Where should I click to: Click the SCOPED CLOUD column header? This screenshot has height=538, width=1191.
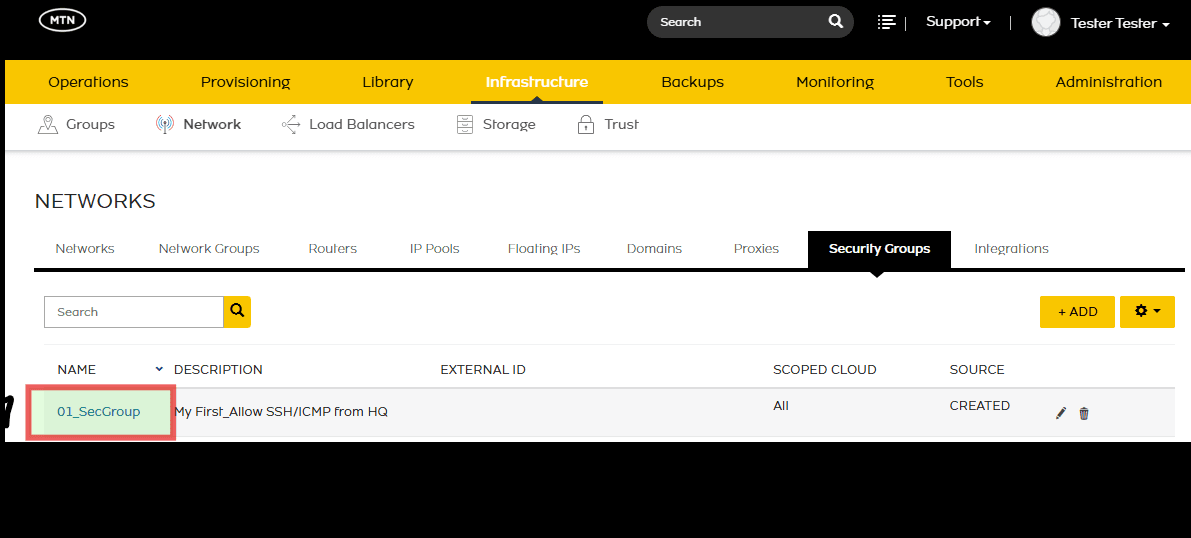click(825, 369)
